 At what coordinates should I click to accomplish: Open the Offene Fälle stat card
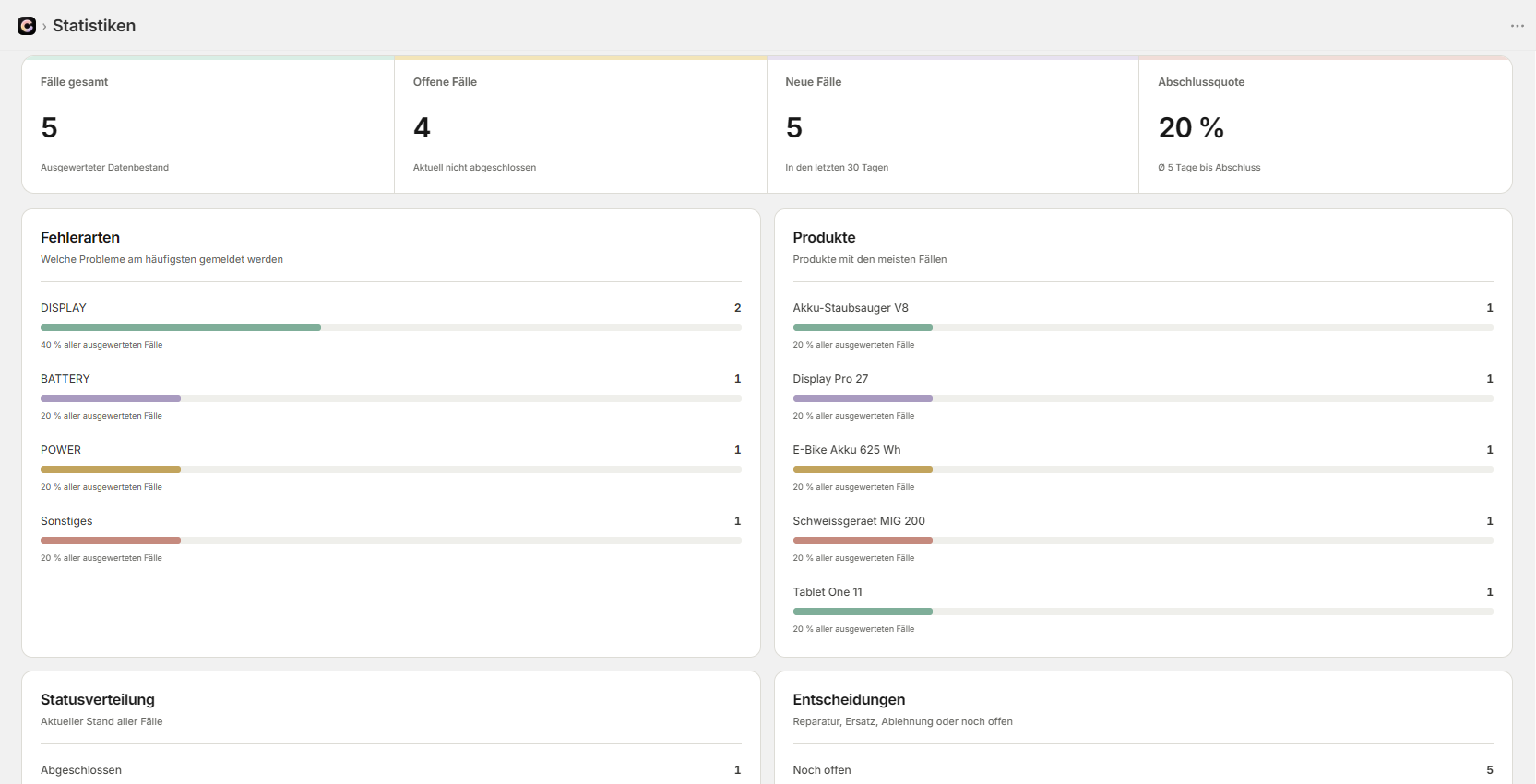pyautogui.click(x=581, y=125)
